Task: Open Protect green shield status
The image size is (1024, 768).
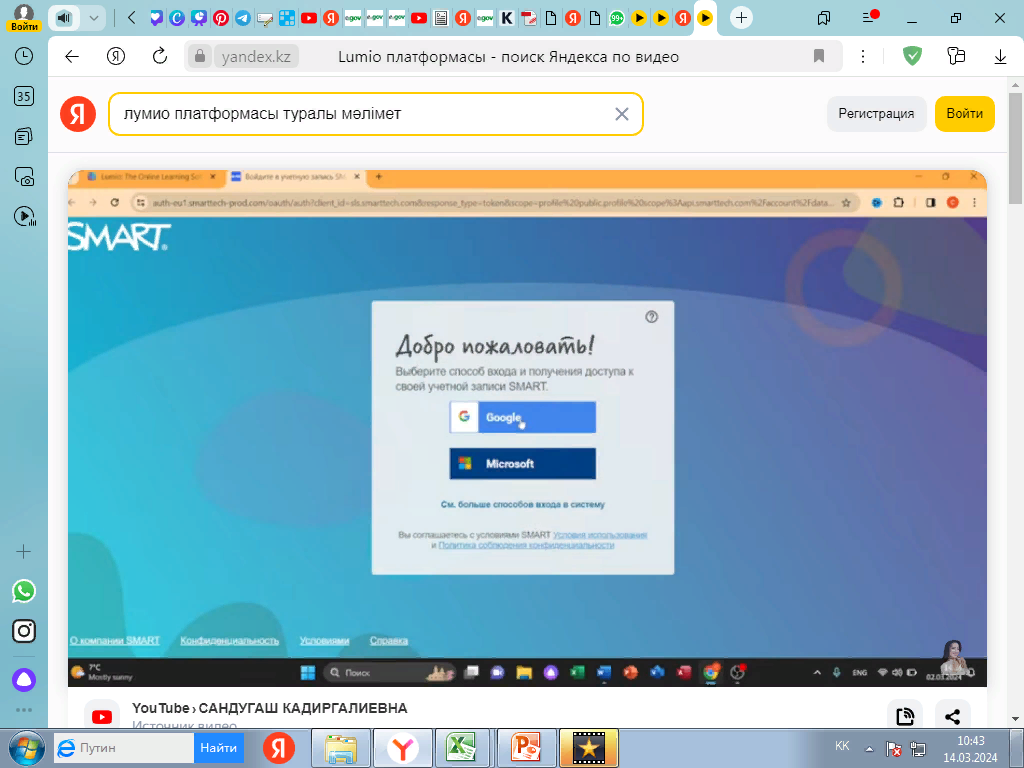Action: pos(912,56)
